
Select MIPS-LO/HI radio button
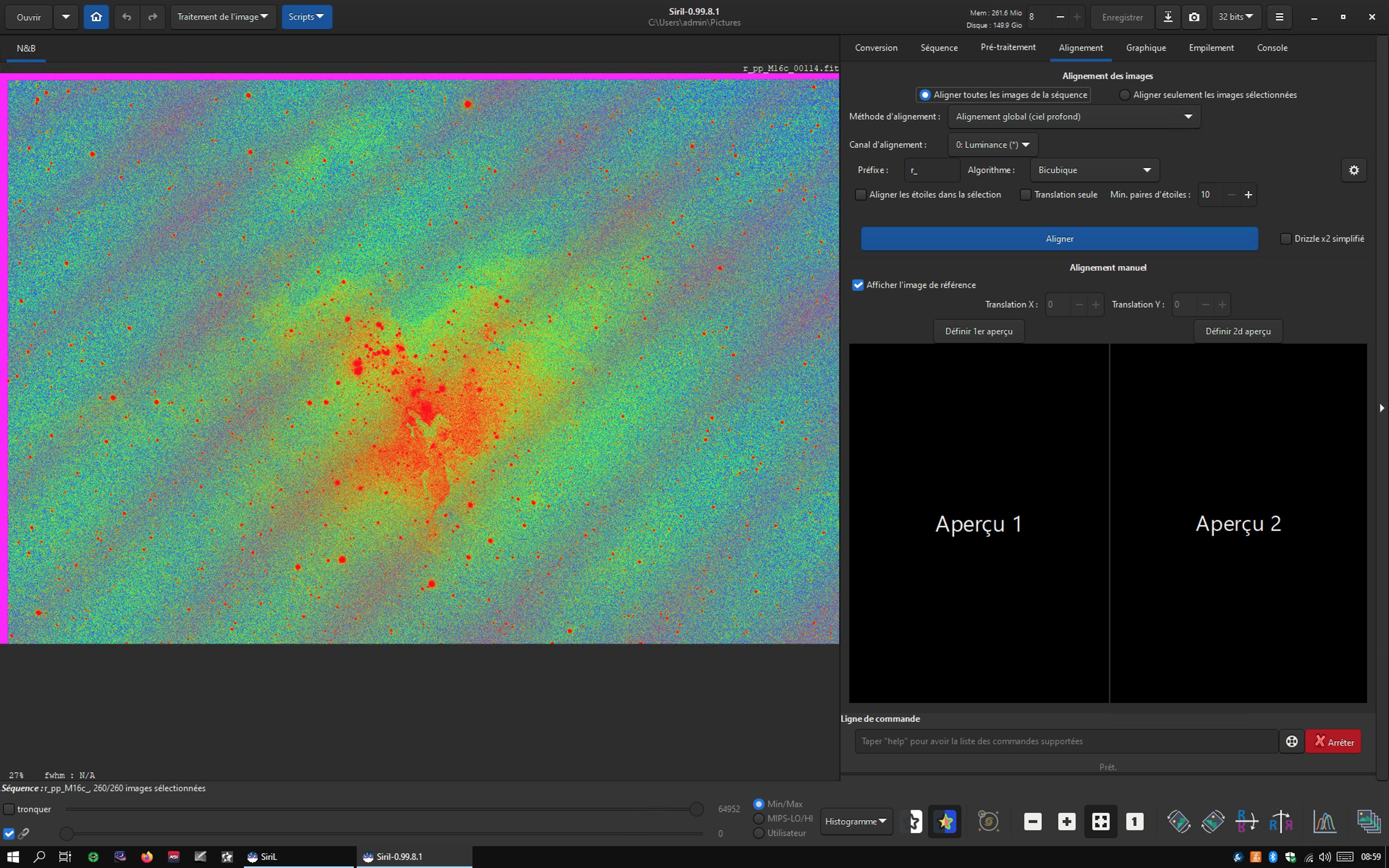tap(759, 818)
